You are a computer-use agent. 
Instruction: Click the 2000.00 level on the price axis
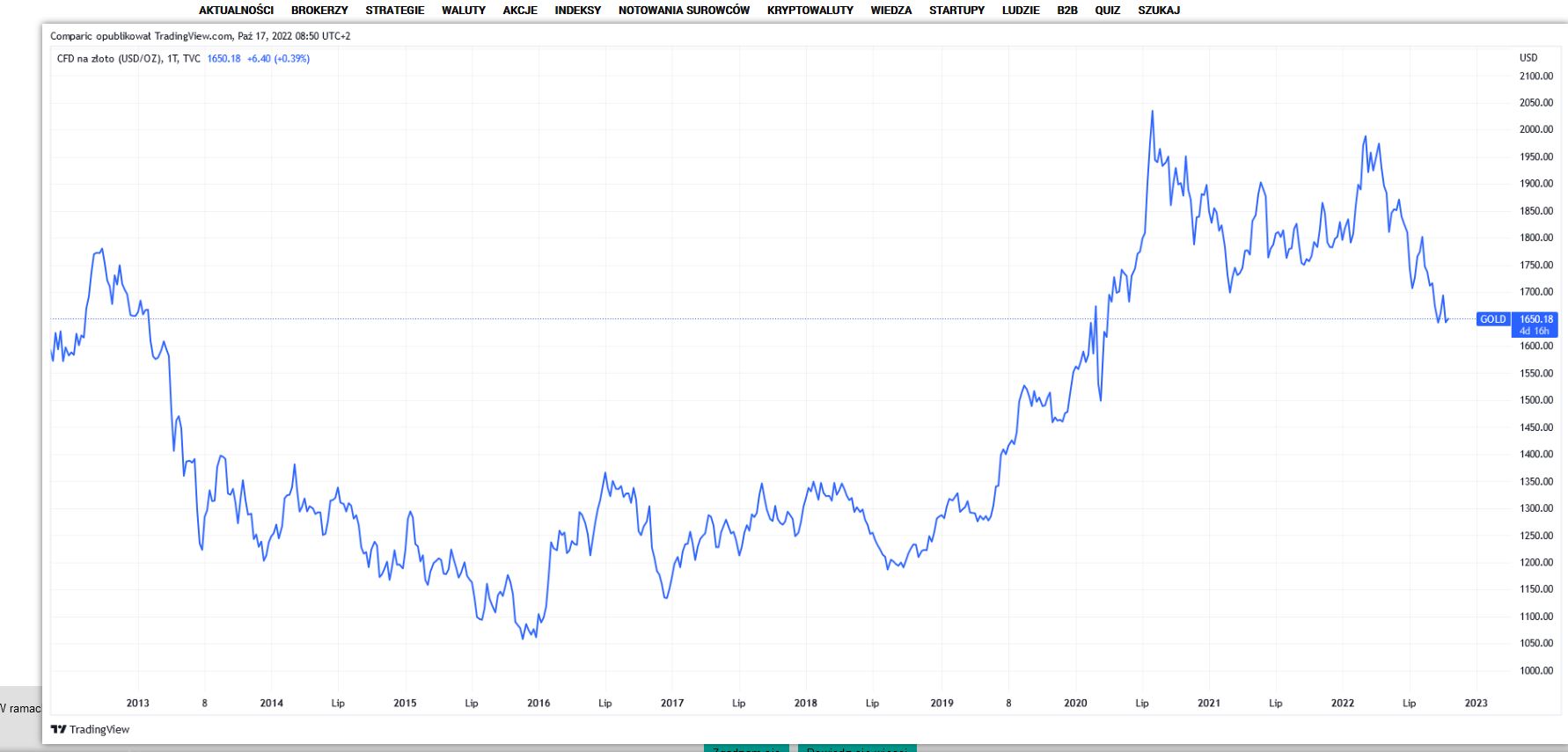point(1535,129)
